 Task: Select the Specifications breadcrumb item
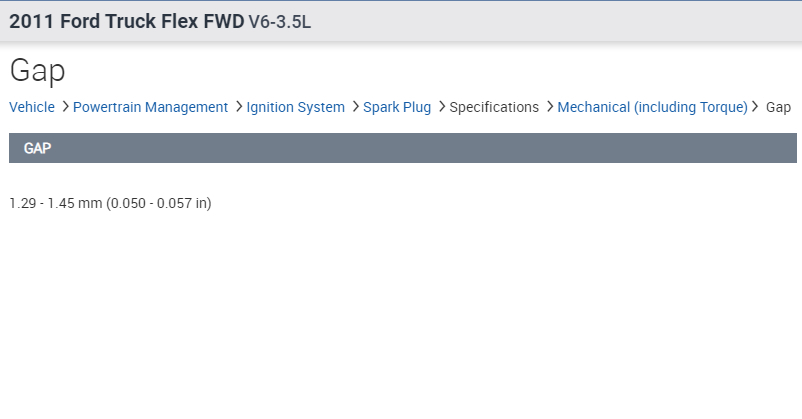(x=494, y=107)
